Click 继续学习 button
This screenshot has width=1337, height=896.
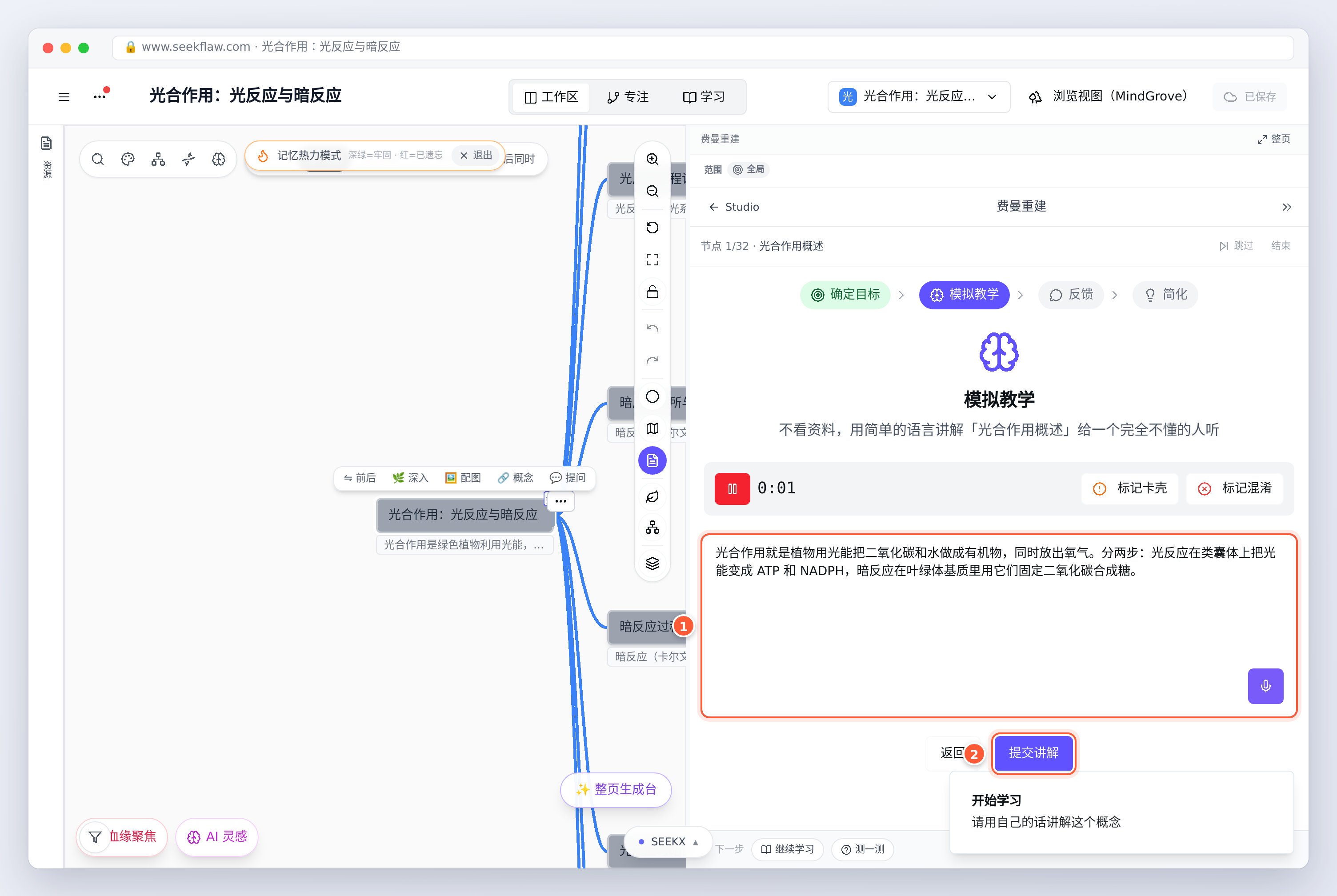point(787,849)
